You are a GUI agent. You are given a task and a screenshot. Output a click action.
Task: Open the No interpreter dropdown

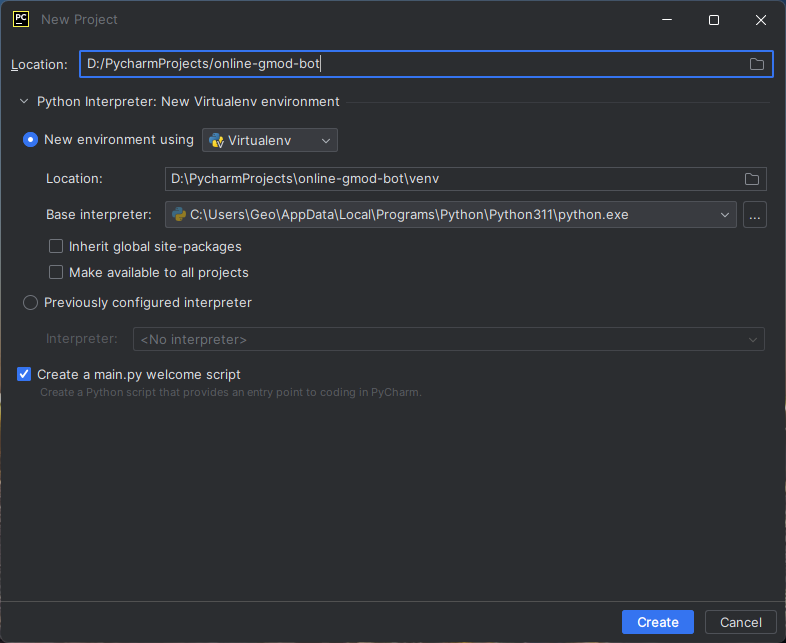pos(448,340)
